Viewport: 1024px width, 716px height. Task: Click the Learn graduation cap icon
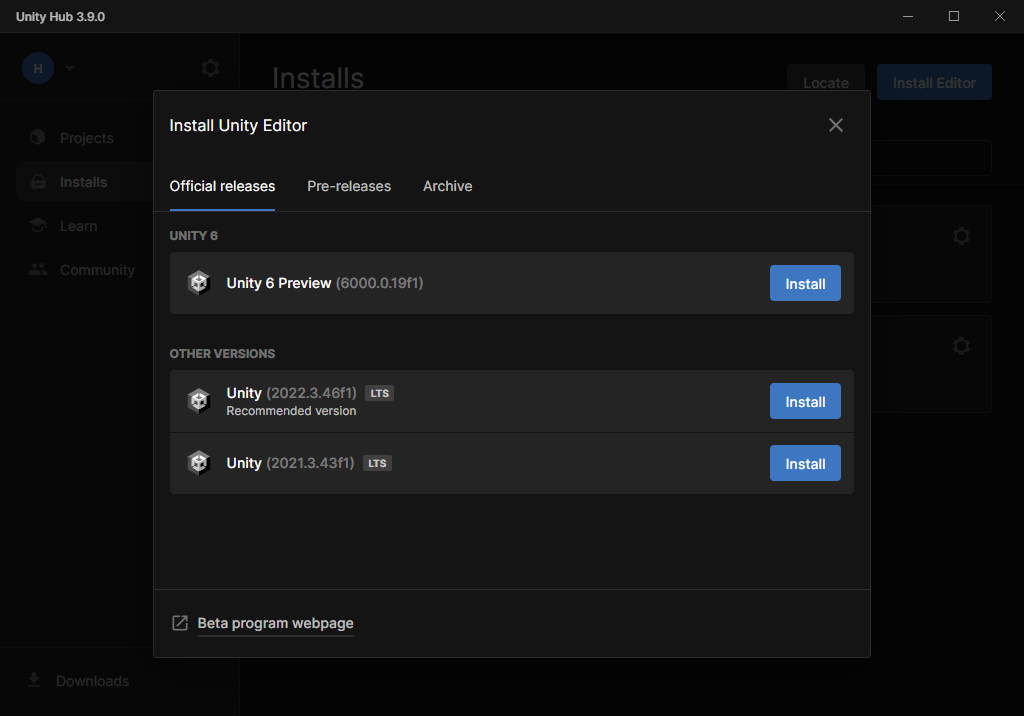coord(38,225)
